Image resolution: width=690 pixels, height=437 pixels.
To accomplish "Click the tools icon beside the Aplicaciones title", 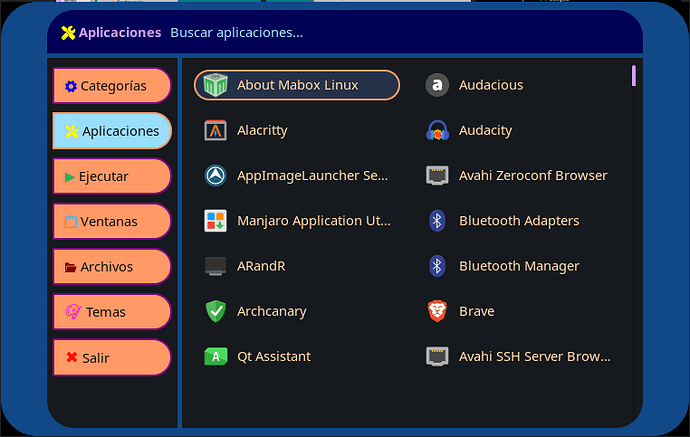I will point(68,33).
